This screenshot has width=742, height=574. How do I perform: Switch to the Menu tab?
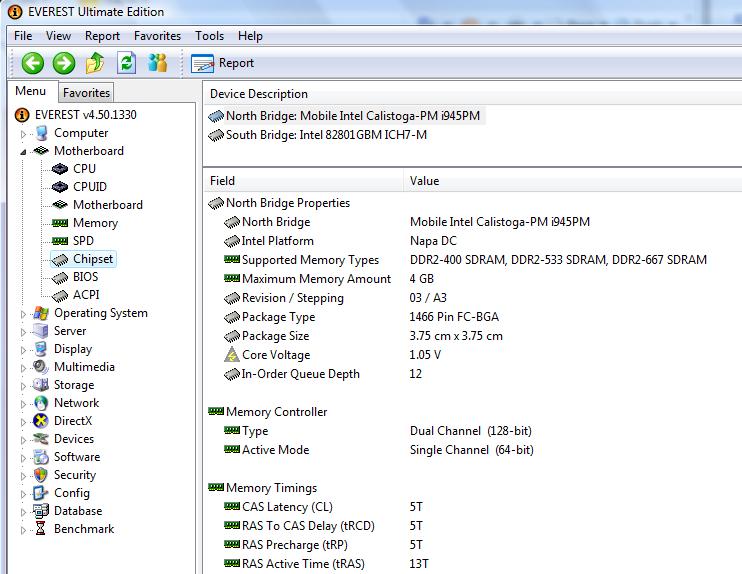pos(31,91)
